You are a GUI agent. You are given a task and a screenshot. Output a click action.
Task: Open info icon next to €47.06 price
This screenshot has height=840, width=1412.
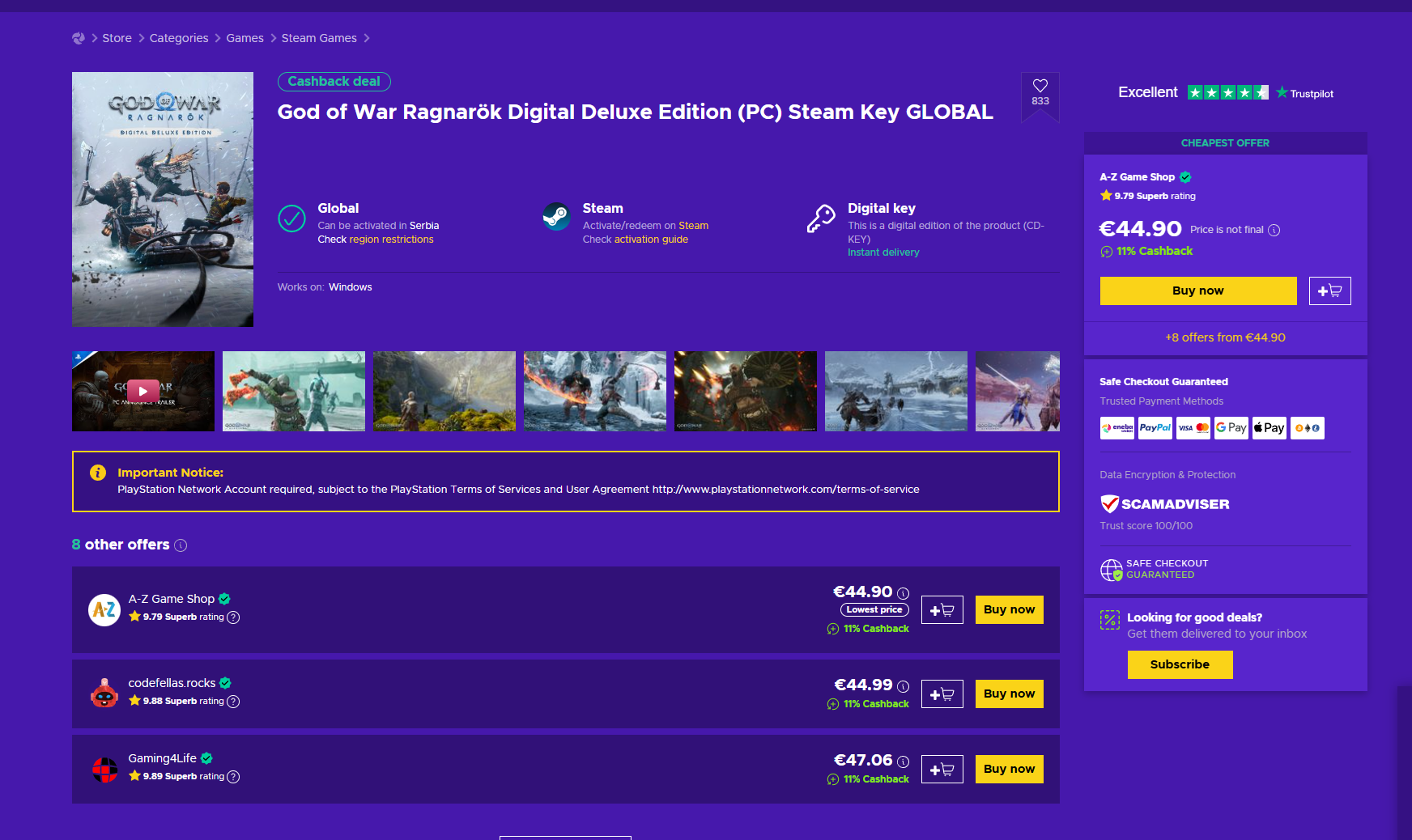(x=904, y=762)
